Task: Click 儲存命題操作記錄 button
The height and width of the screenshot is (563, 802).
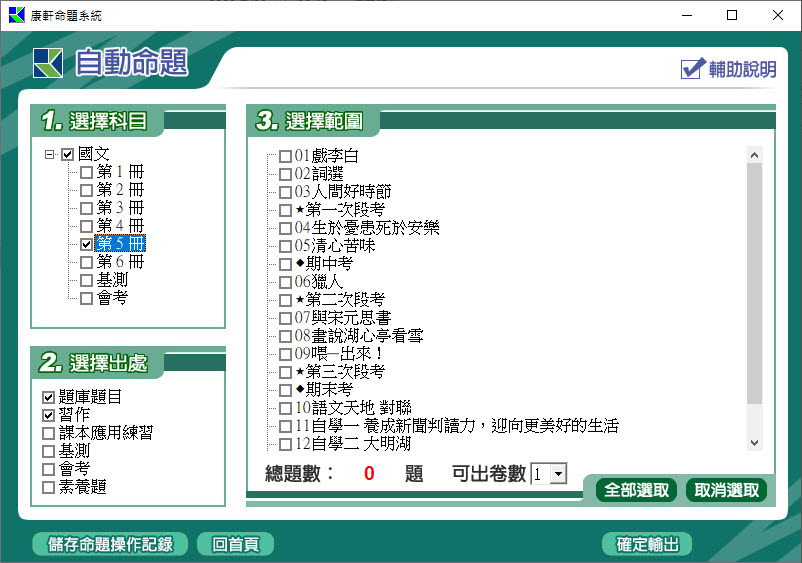Action: click(103, 545)
